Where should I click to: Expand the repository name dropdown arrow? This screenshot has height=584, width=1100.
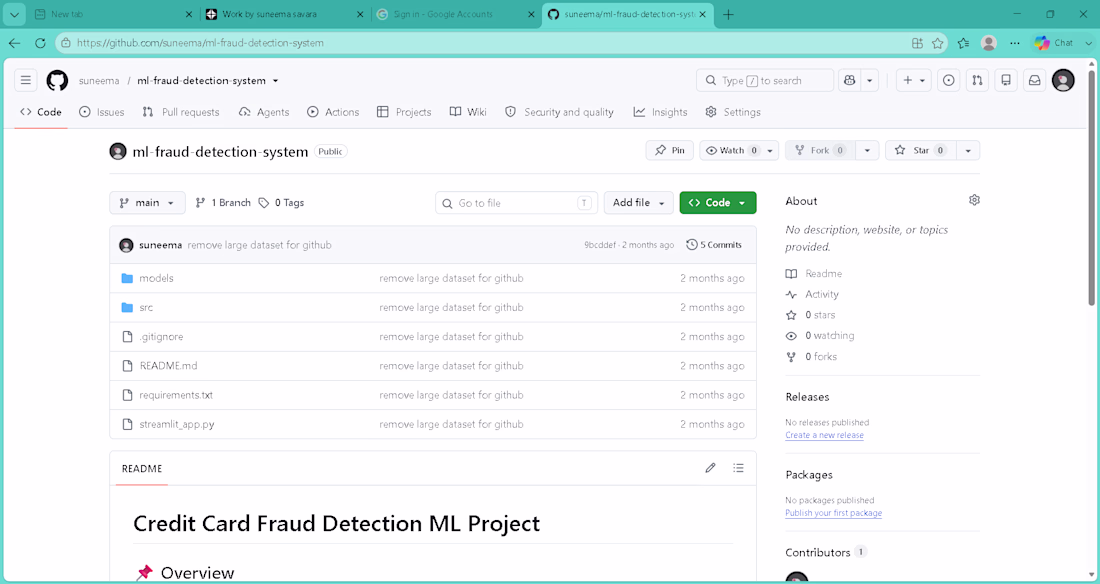(275, 81)
